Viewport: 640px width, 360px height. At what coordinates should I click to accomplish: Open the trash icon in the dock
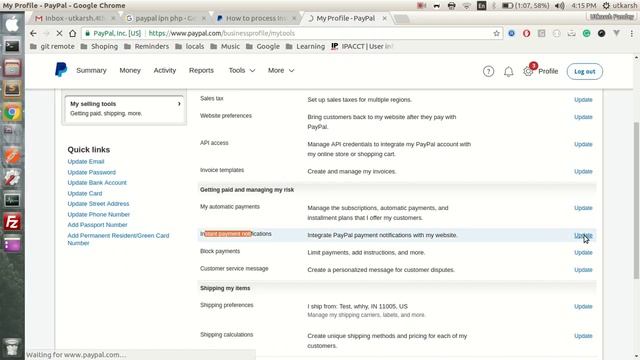pos(12,347)
